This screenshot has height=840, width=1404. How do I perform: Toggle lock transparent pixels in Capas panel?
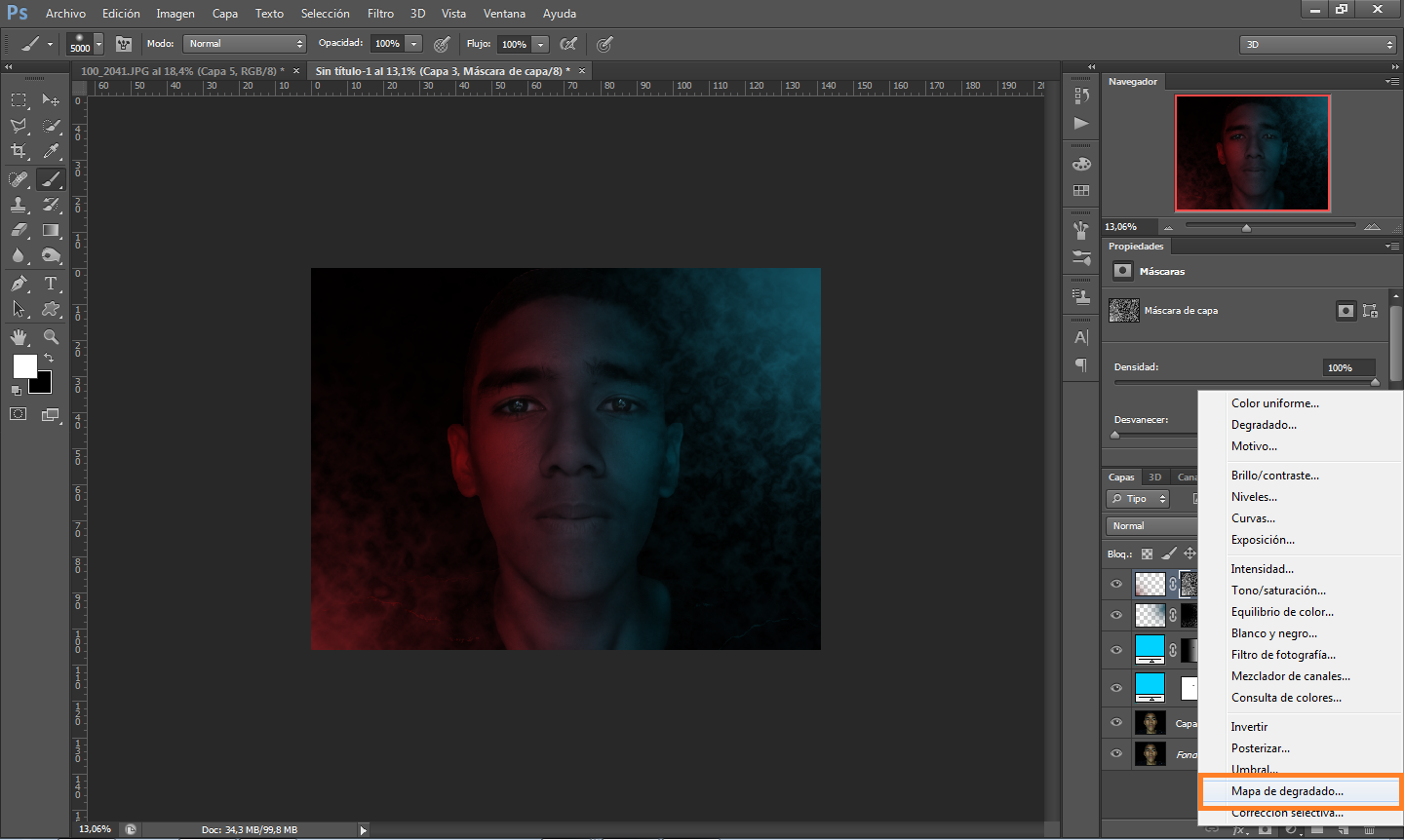click(x=1148, y=554)
